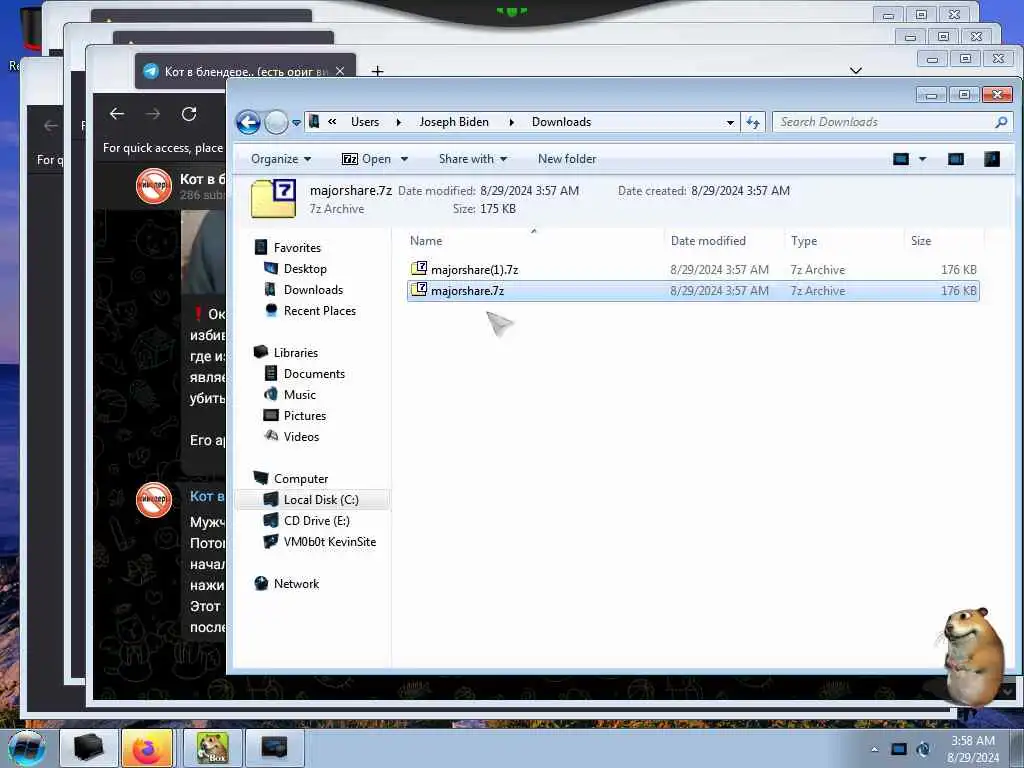
Task: Click the Change your view icon
Action: pos(901,159)
